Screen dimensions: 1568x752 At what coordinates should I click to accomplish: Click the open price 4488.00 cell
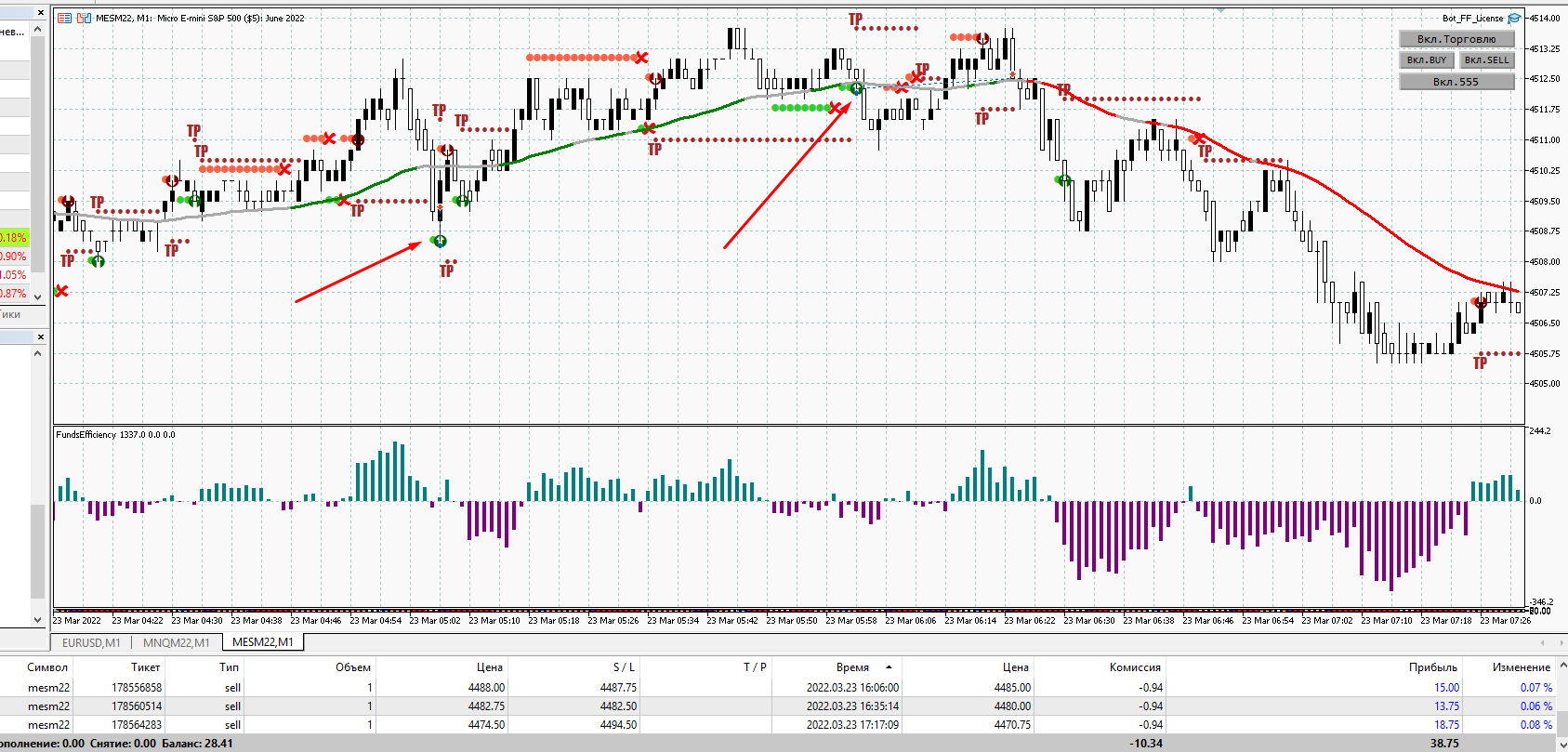point(486,688)
